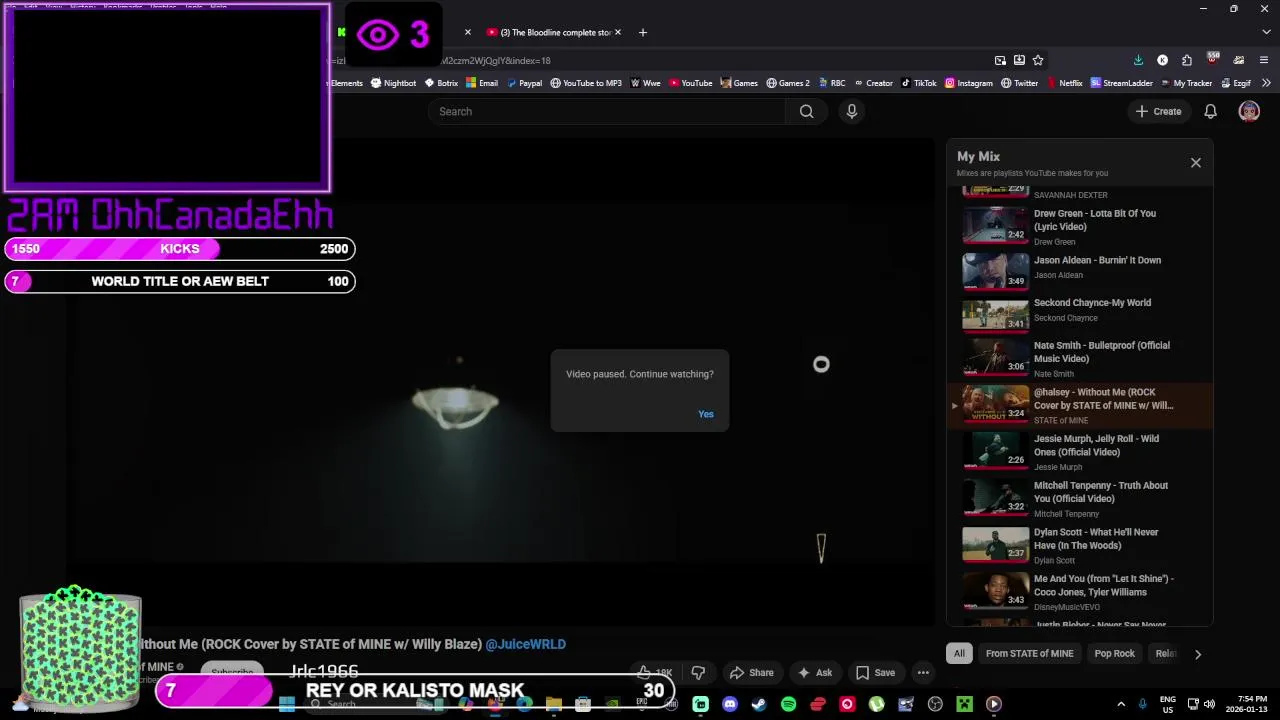Open Email bookmark

(x=482, y=83)
